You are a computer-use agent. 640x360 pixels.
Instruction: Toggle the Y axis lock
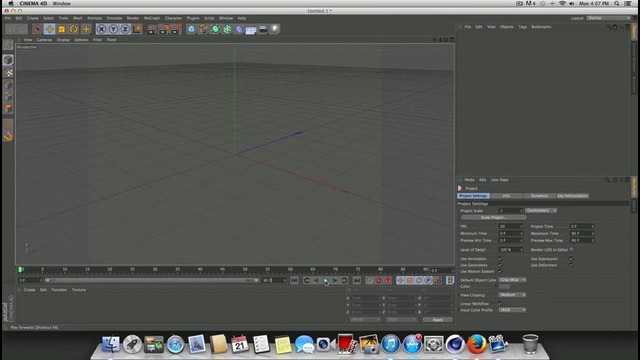[113, 29]
